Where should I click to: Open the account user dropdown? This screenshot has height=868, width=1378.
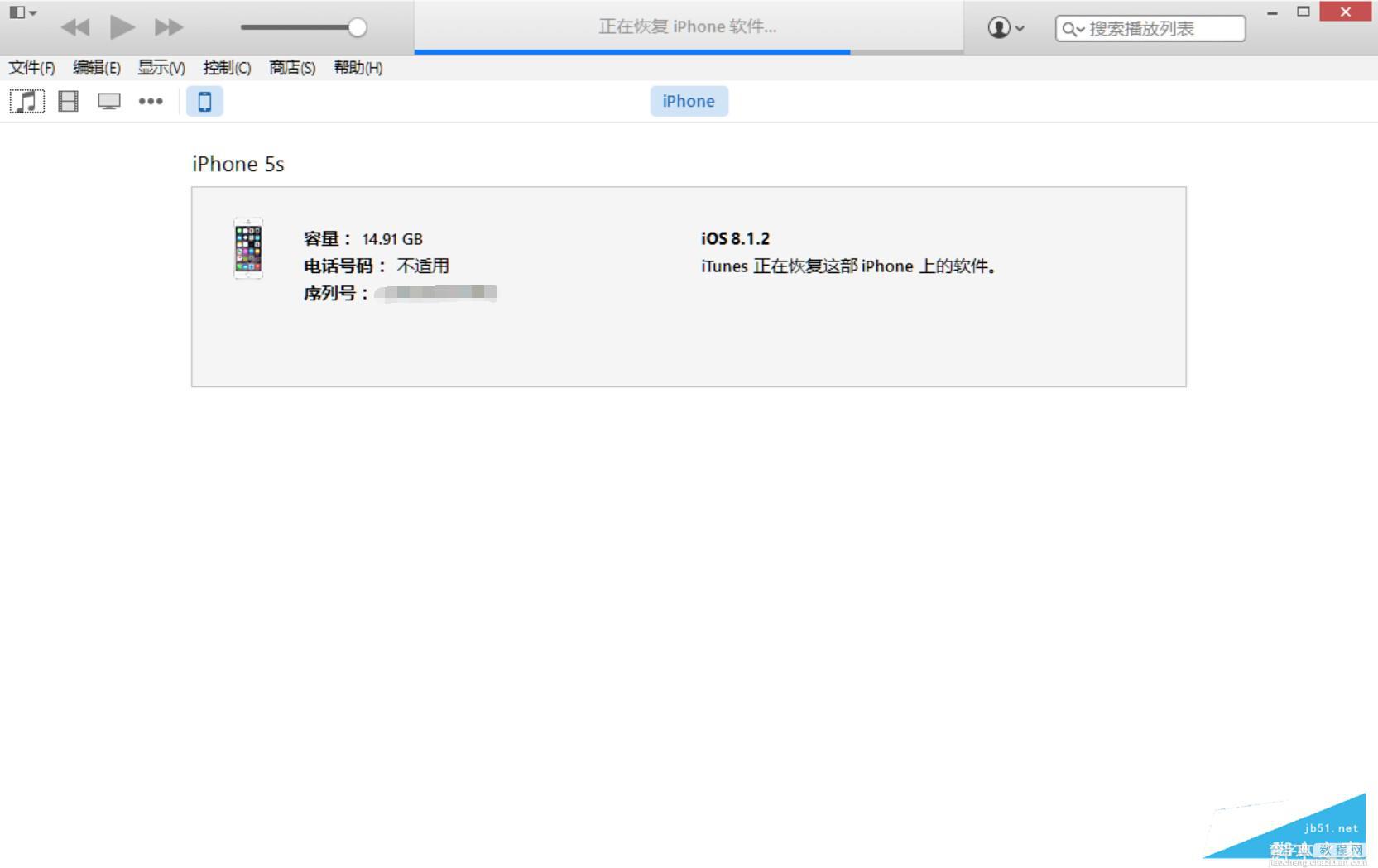tap(1006, 28)
